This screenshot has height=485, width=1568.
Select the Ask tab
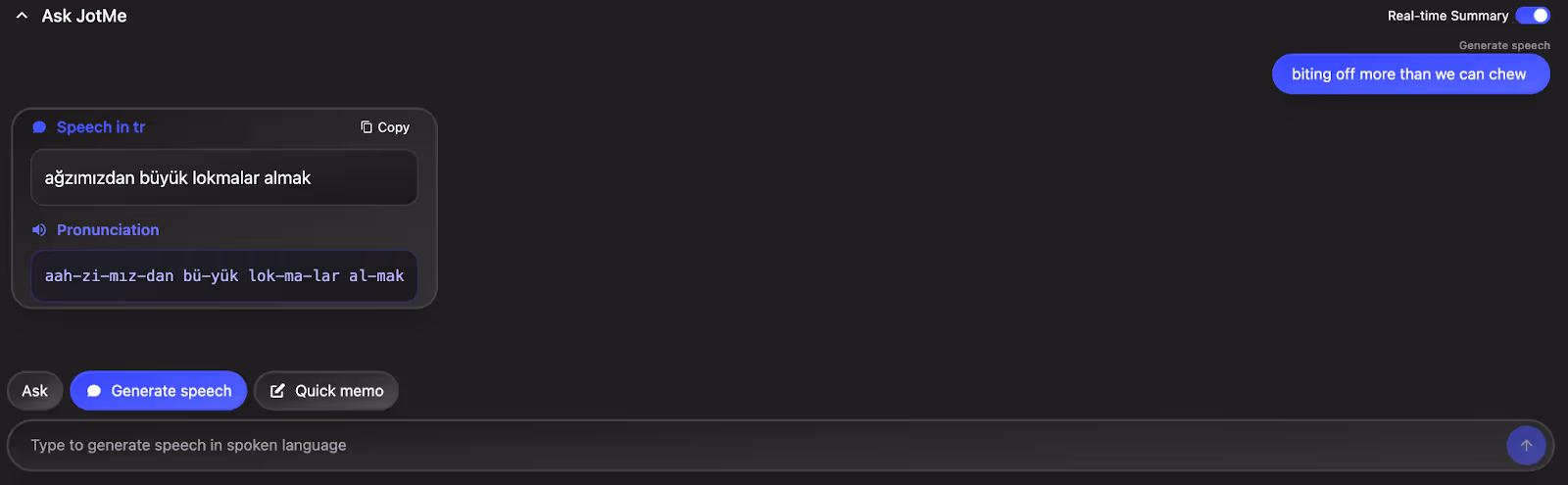[35, 391]
